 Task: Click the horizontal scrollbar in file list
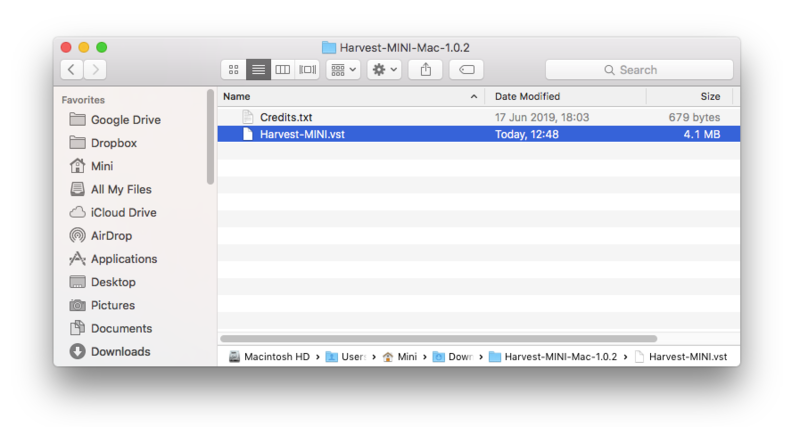coord(439,339)
